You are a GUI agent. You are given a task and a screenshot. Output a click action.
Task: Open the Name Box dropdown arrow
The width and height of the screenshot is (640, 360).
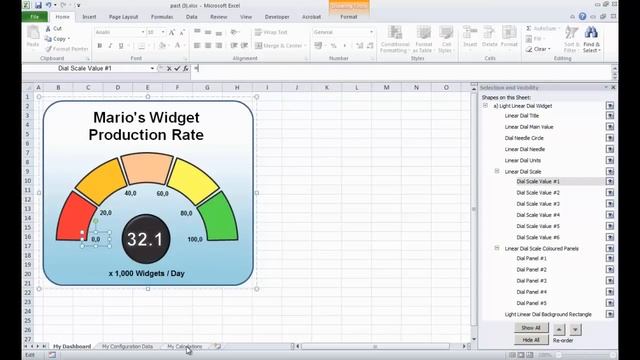[x=152, y=69]
